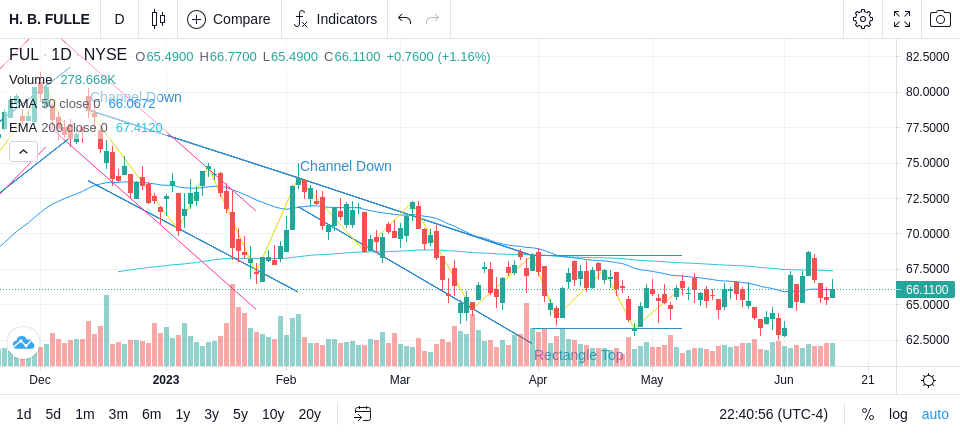Select the 1m time range
Image resolution: width=960 pixels, height=433 pixels.
pyautogui.click(x=84, y=414)
